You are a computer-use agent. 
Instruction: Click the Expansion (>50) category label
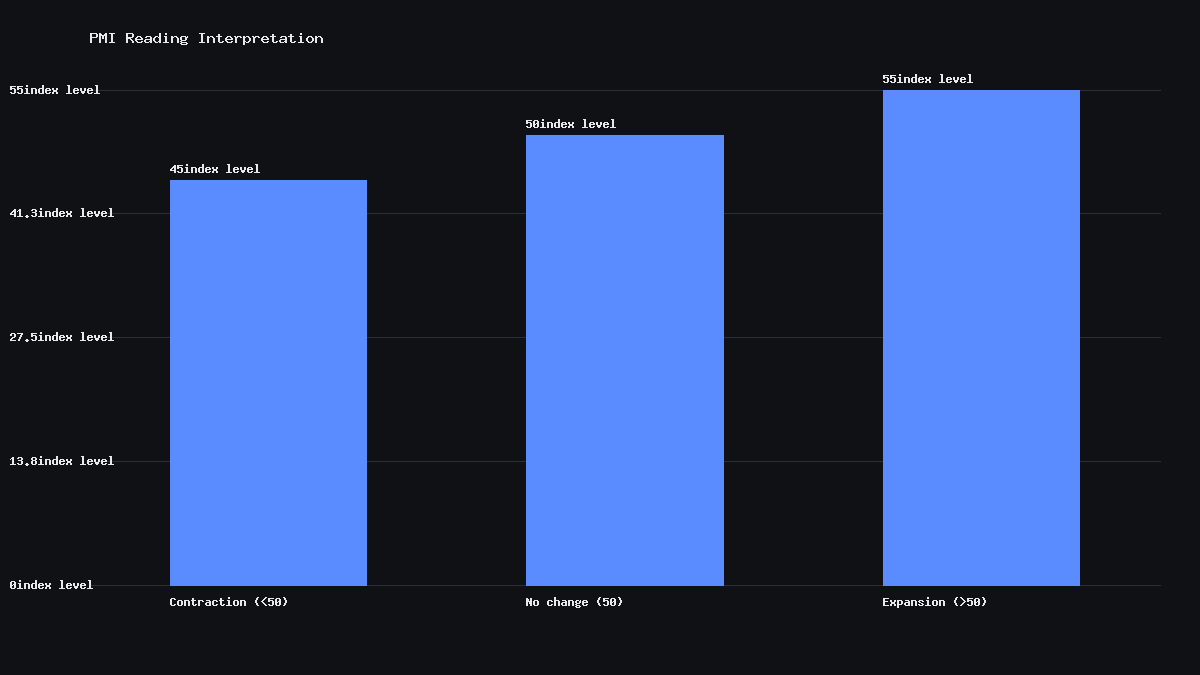coord(935,602)
